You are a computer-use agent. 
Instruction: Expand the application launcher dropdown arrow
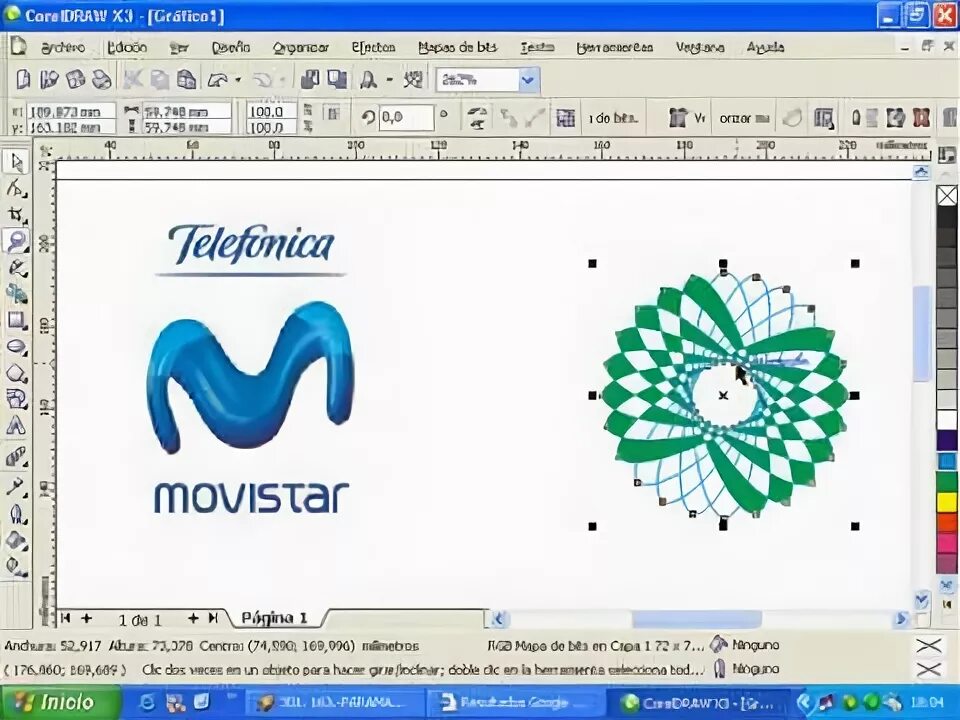coord(389,80)
